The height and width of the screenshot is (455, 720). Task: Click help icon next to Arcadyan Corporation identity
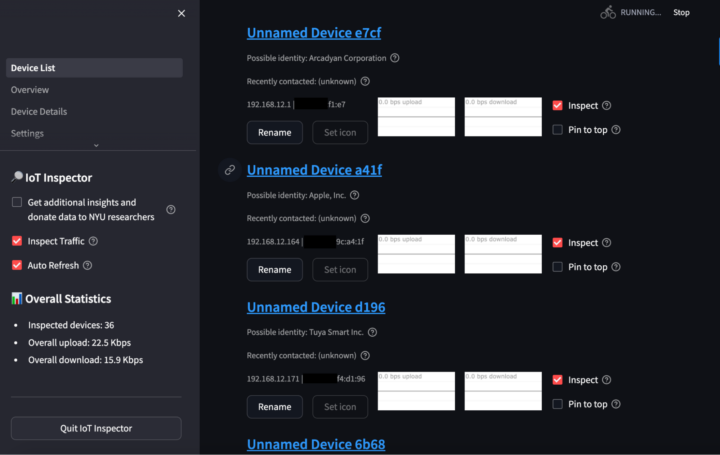tap(395, 58)
